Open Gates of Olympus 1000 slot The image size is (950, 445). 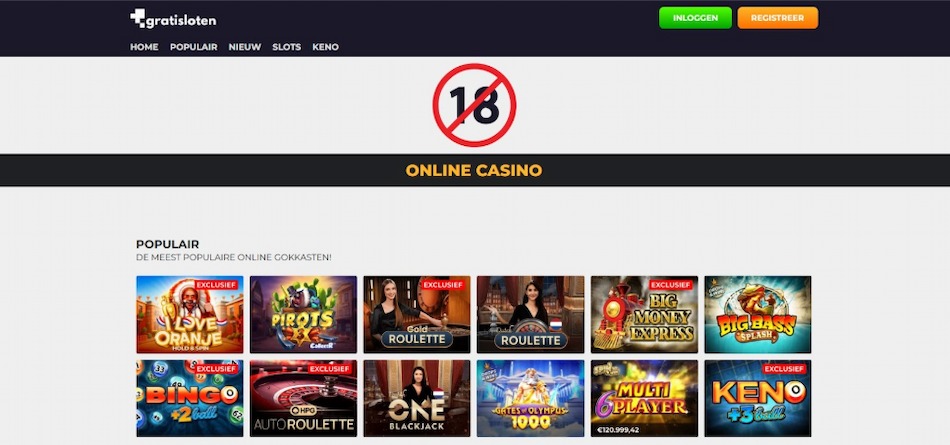tap(531, 398)
